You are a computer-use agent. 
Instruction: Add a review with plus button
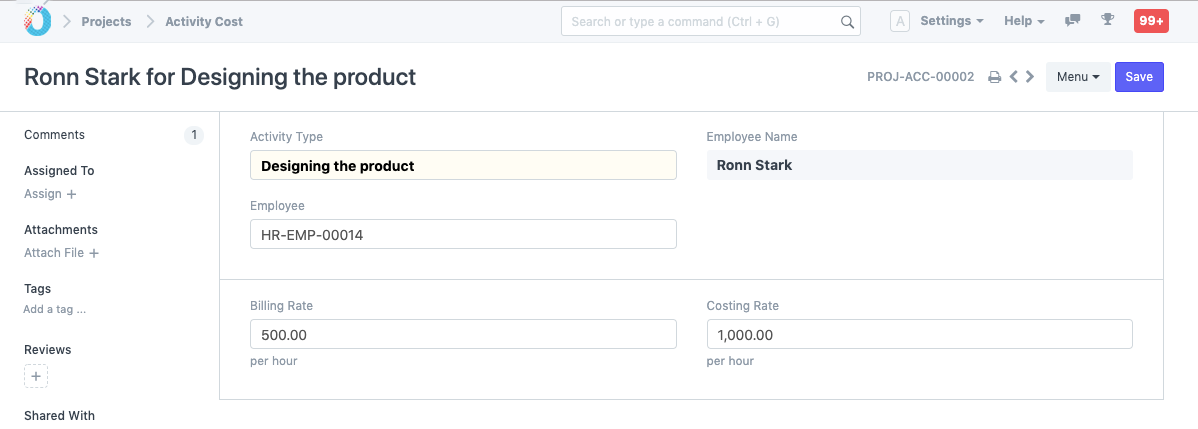click(36, 376)
